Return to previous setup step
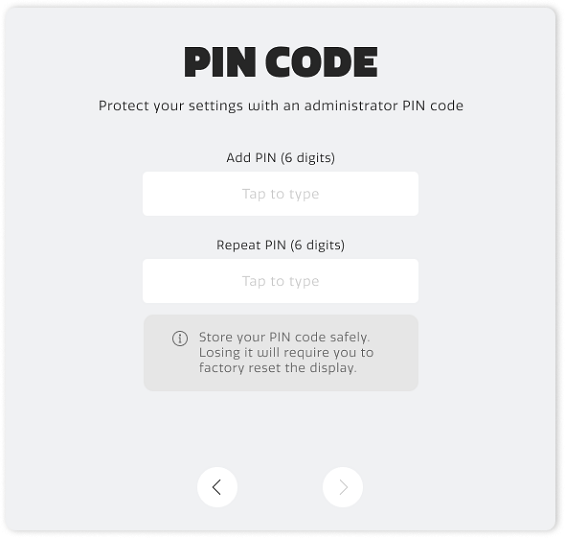Image resolution: width=565 pixels, height=538 pixels. click(x=217, y=487)
